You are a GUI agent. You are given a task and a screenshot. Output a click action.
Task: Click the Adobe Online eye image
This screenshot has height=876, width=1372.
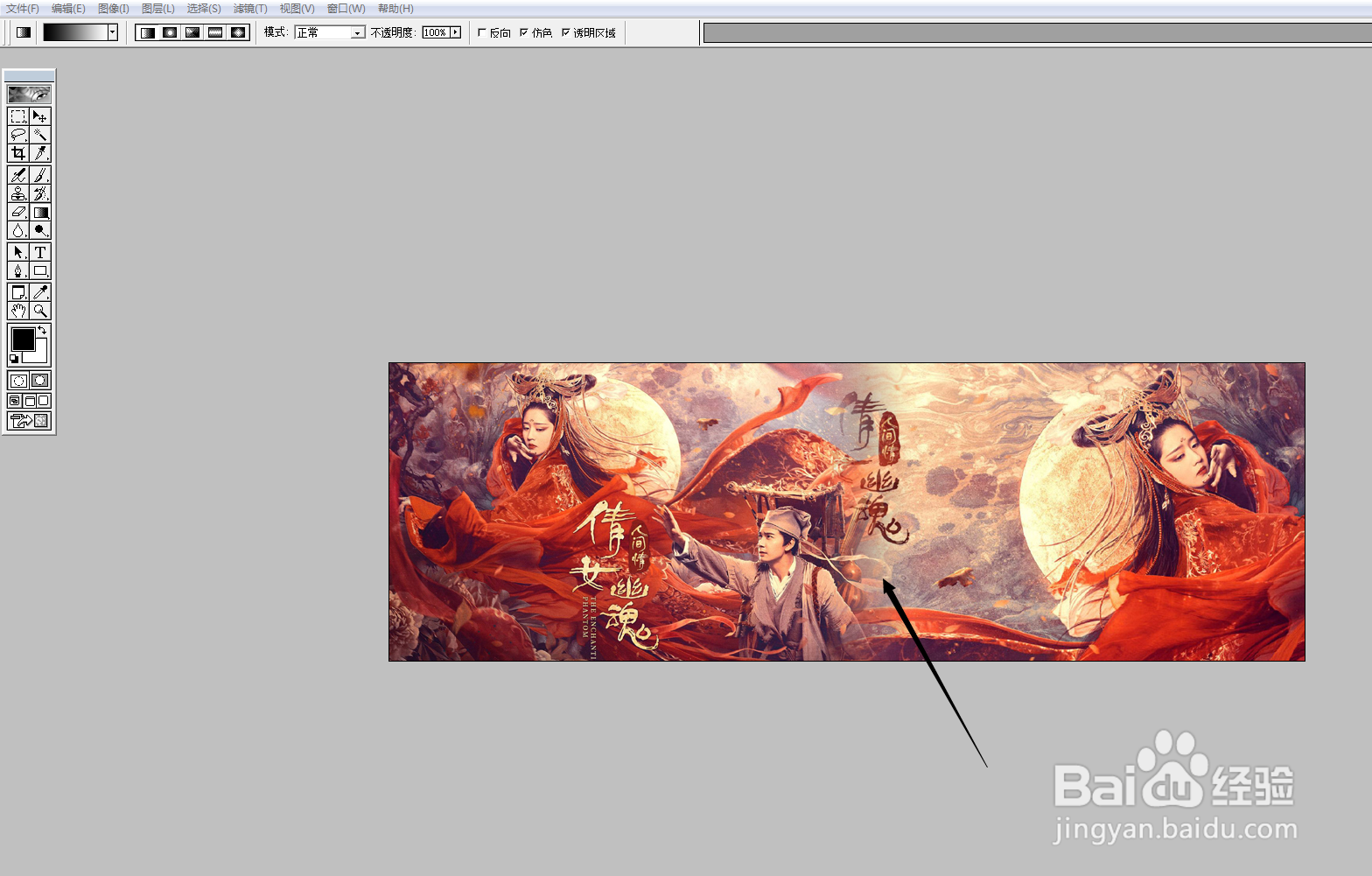click(x=30, y=94)
